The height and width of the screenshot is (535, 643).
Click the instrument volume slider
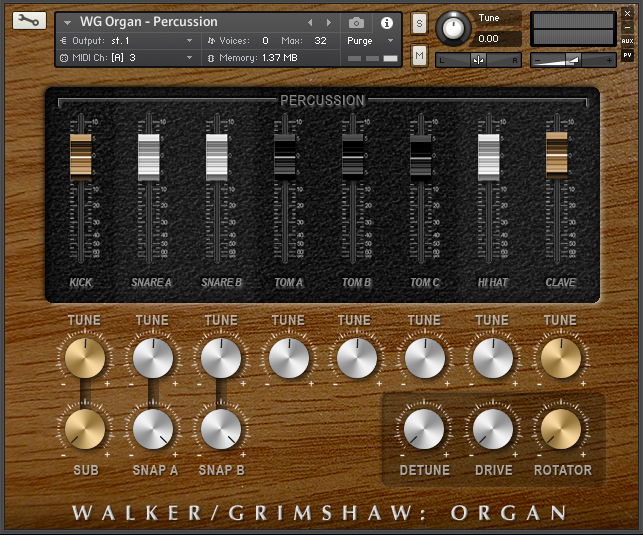click(x=573, y=60)
